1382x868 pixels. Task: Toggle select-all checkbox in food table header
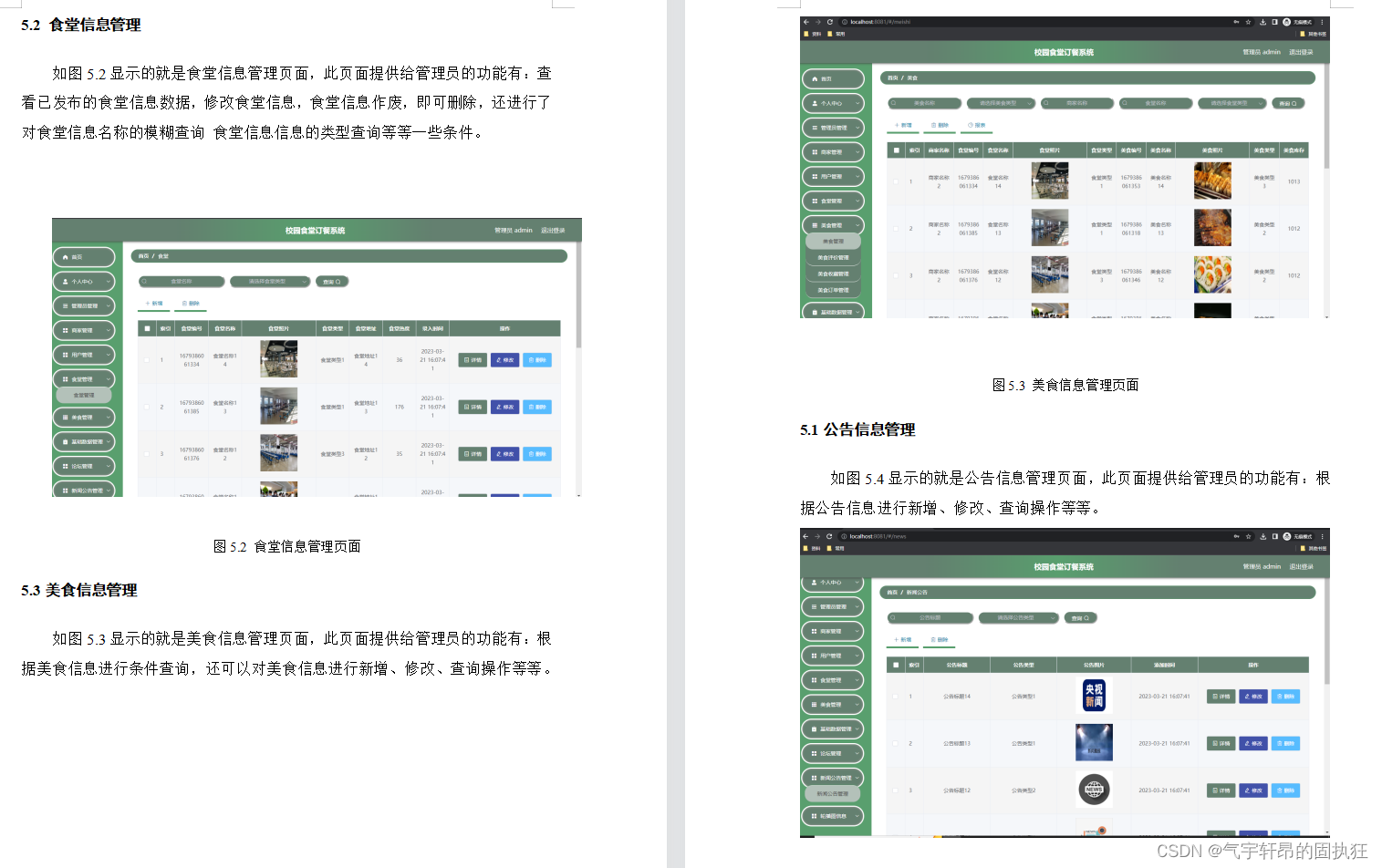pos(896,150)
